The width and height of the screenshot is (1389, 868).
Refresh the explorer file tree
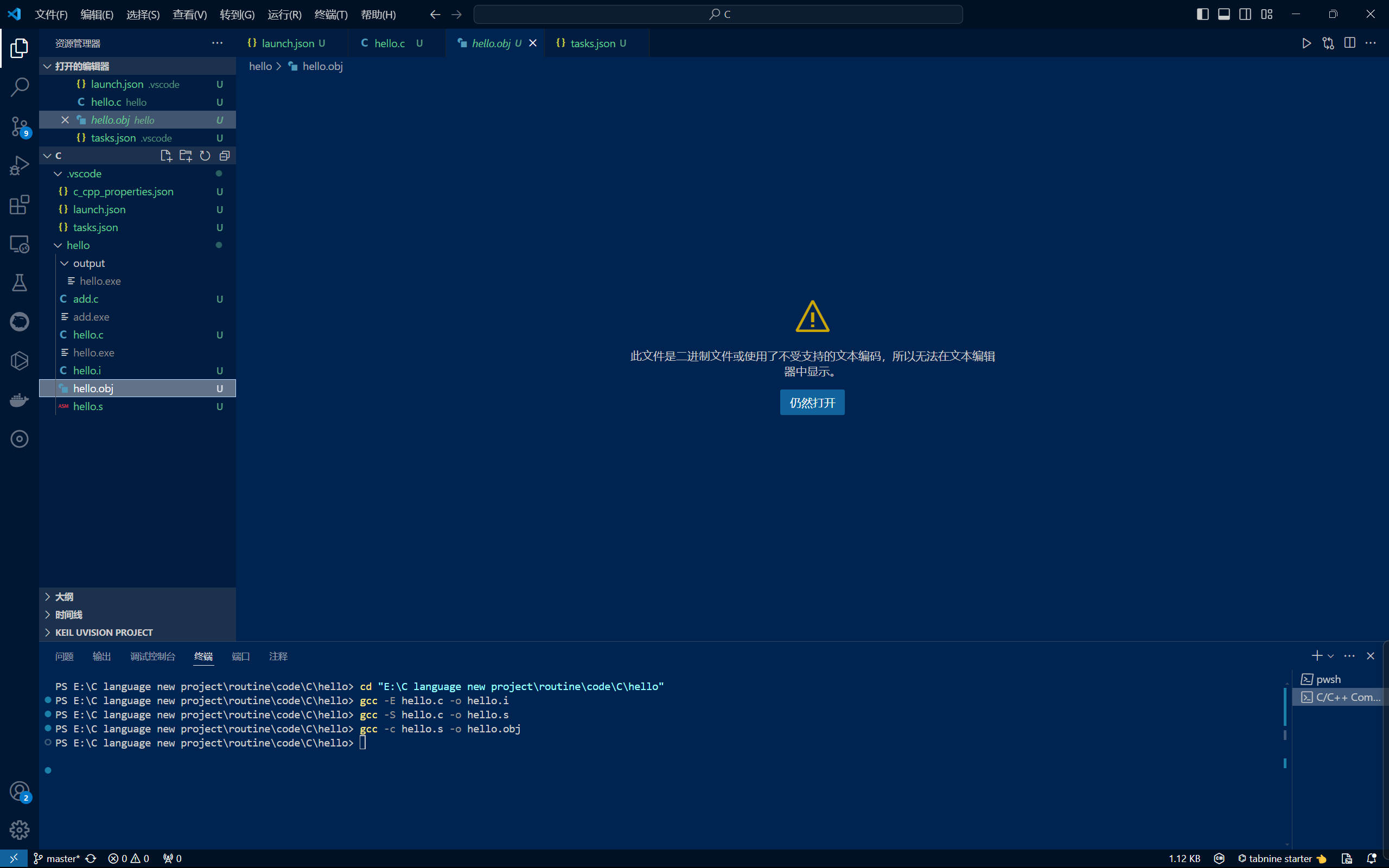click(205, 156)
